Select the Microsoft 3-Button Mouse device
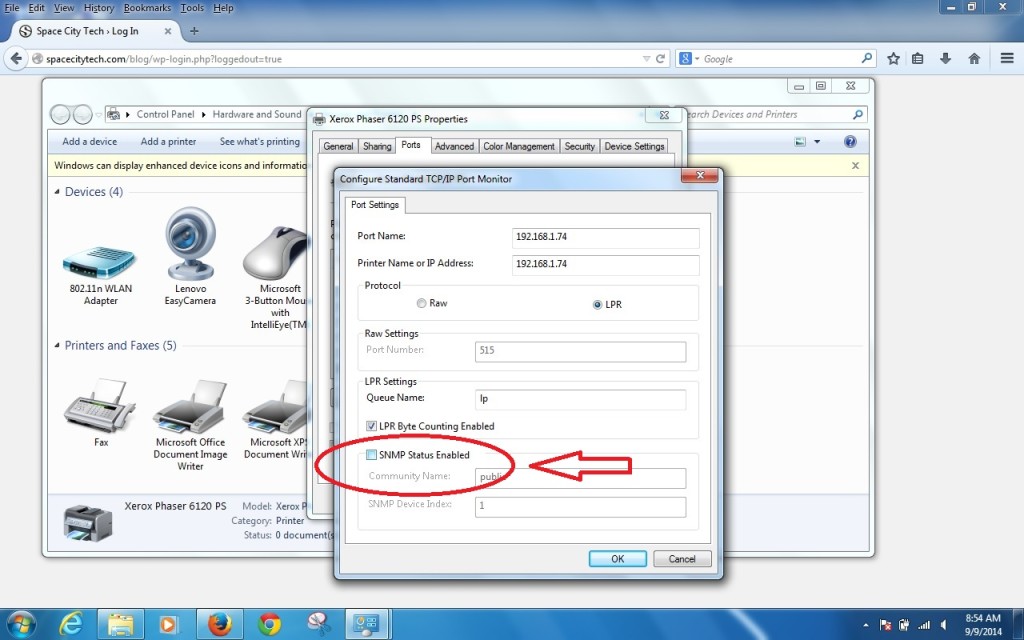1024x640 pixels. 274,278
